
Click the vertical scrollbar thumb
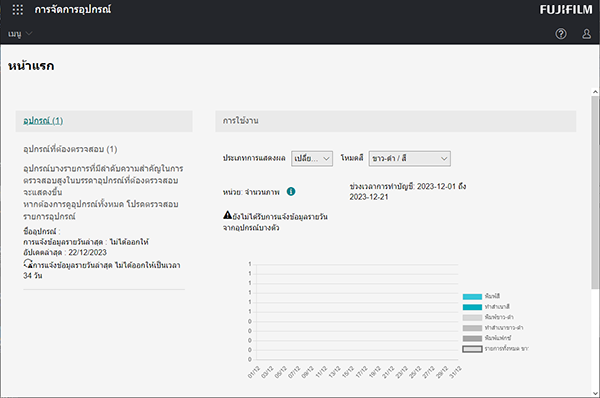595,192
